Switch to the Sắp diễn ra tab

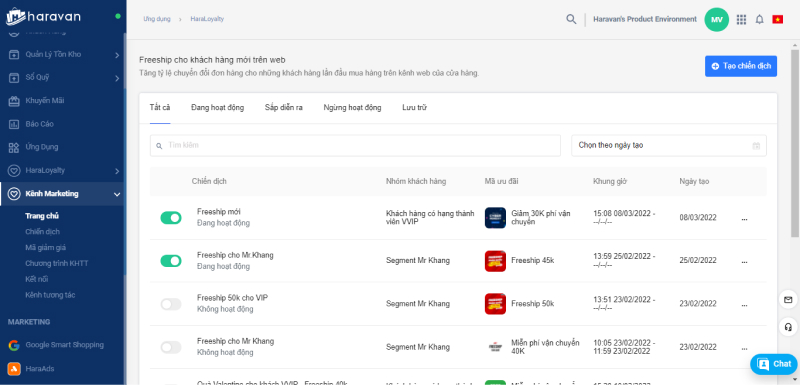[x=284, y=108]
